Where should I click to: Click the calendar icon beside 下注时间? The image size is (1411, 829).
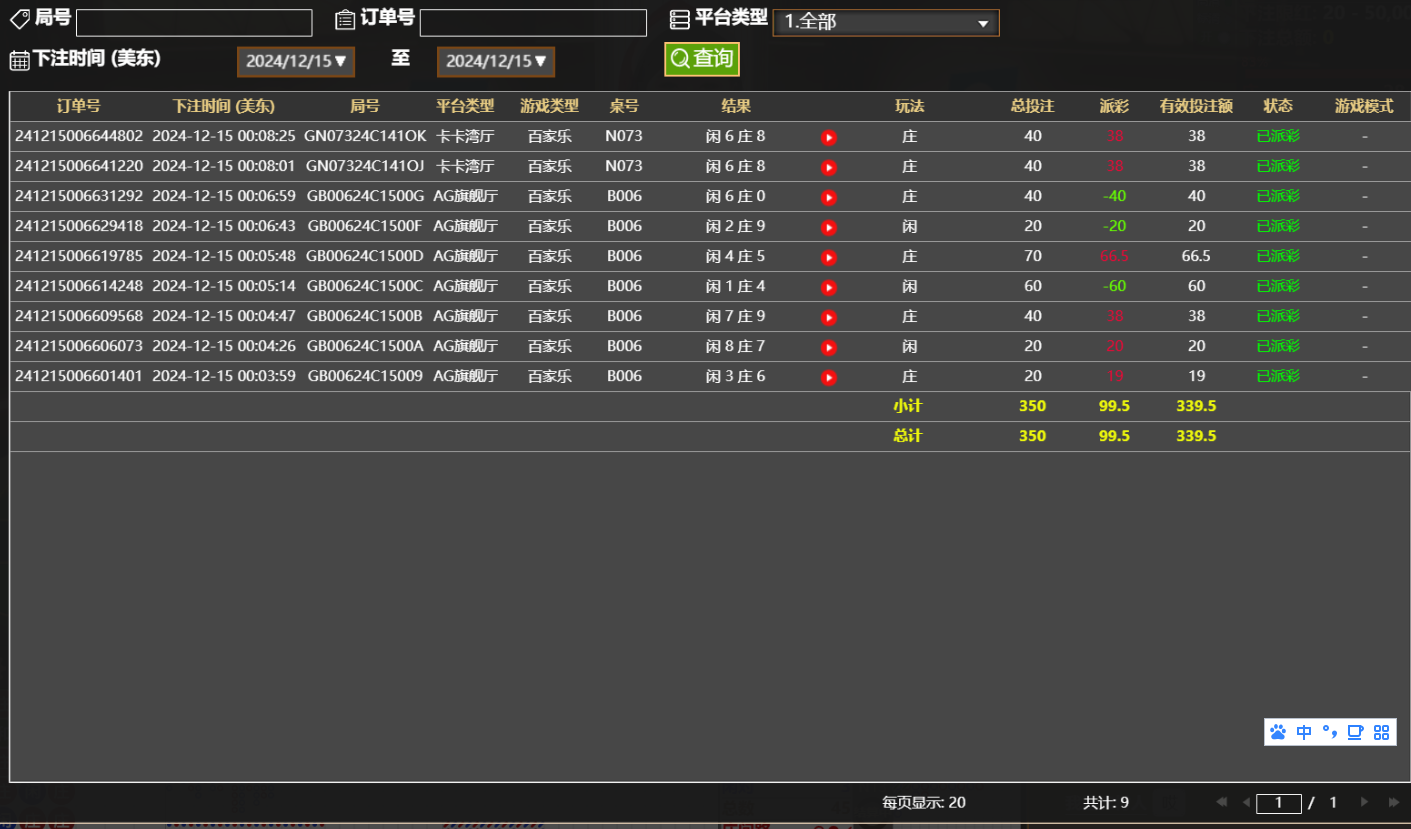[x=18, y=58]
